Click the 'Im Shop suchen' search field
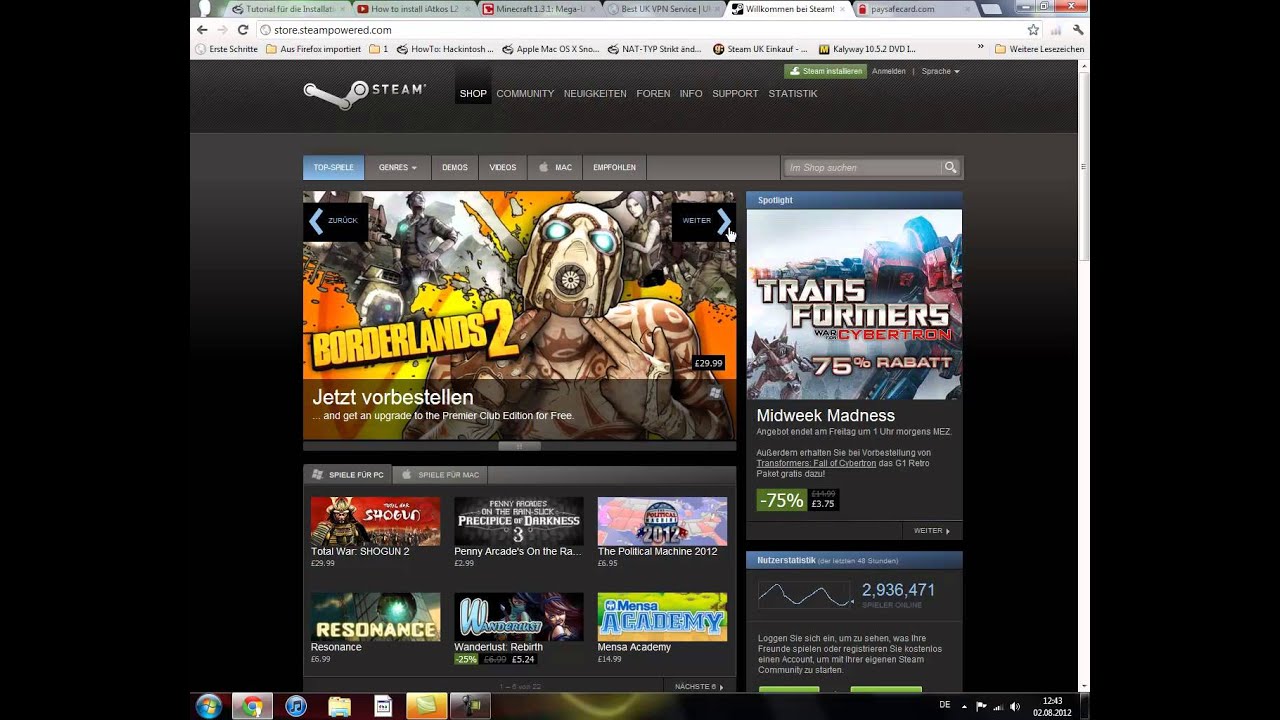The width and height of the screenshot is (1280, 720). (863, 167)
